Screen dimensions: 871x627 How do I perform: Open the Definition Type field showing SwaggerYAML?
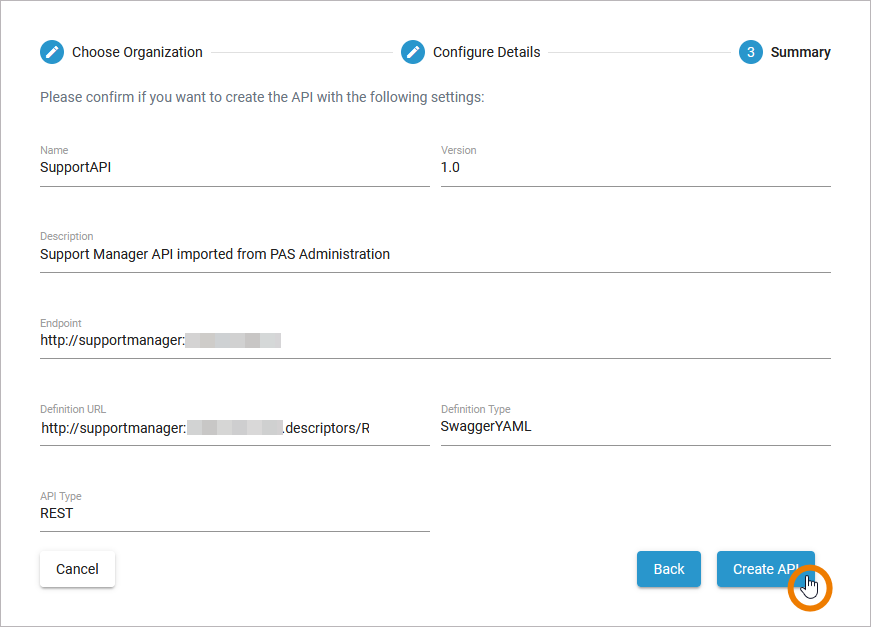(x=635, y=427)
